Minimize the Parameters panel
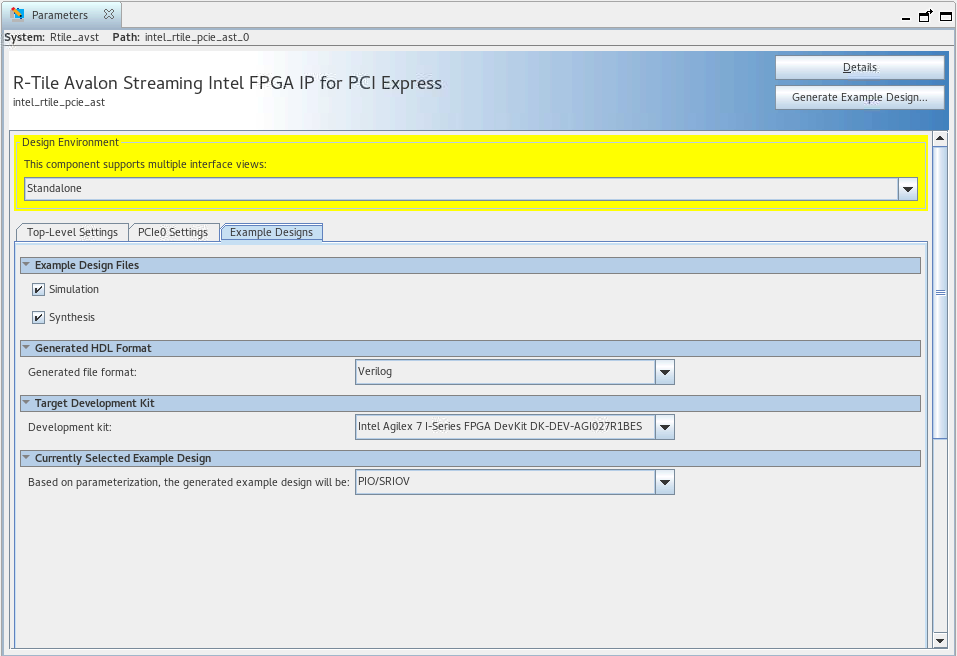 tap(906, 17)
